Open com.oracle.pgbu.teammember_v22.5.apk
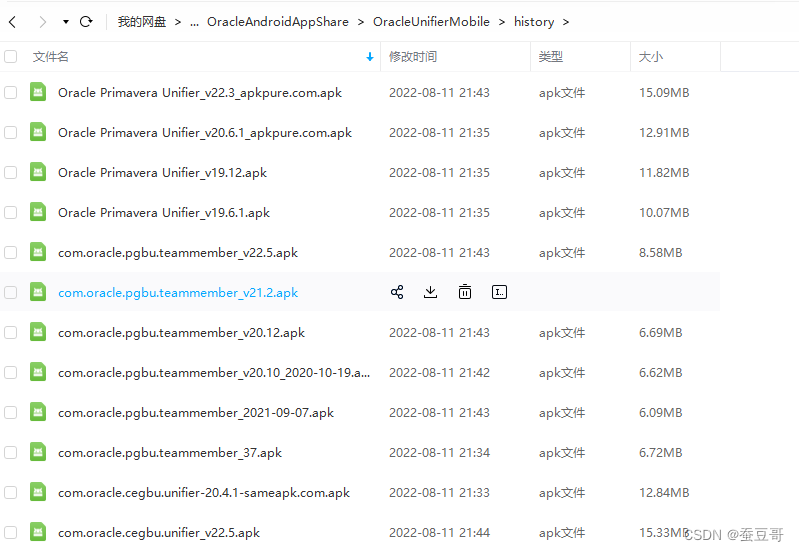The height and width of the screenshot is (551, 799). pyautogui.click(x=178, y=253)
